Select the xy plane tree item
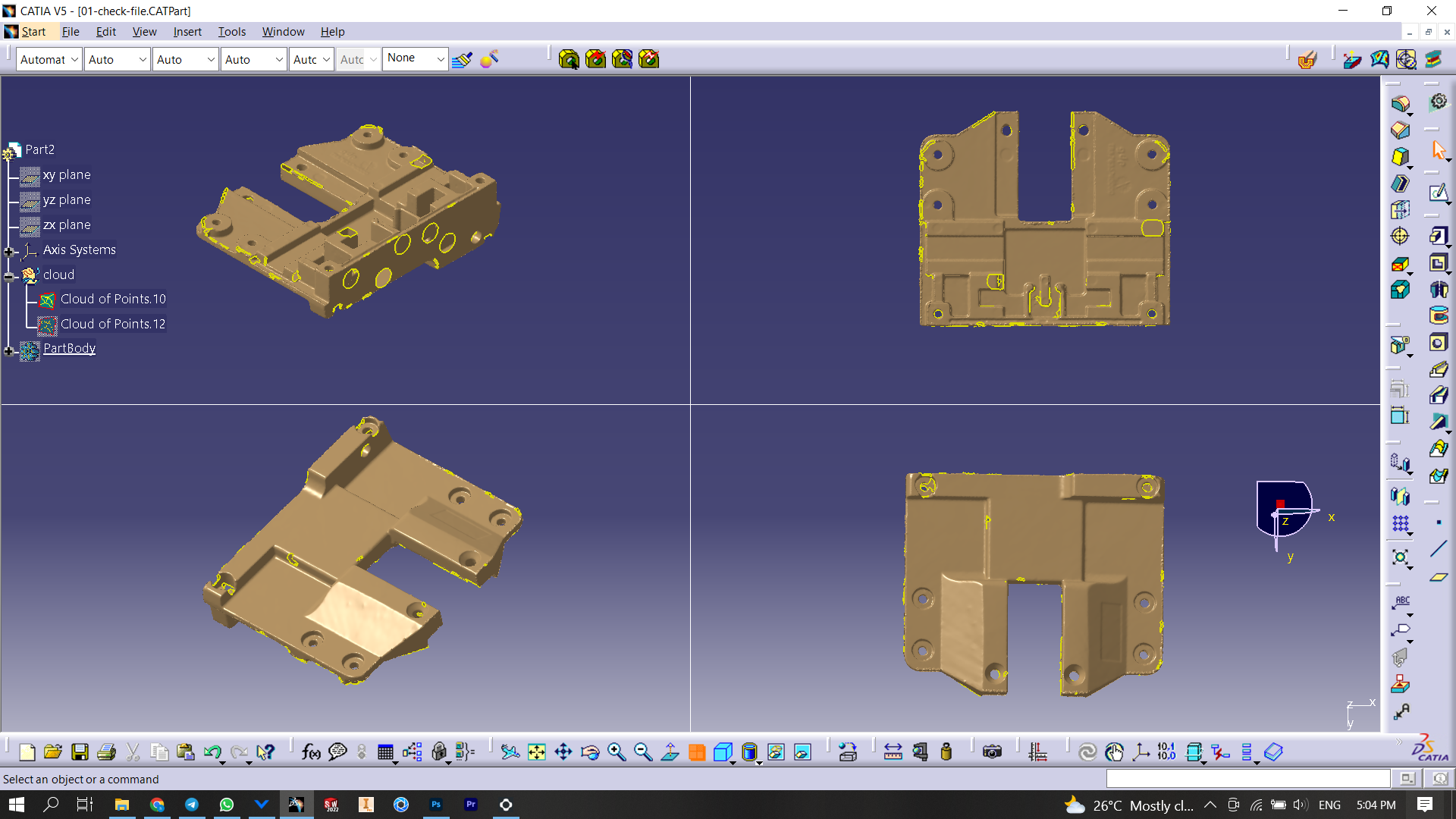 [67, 174]
